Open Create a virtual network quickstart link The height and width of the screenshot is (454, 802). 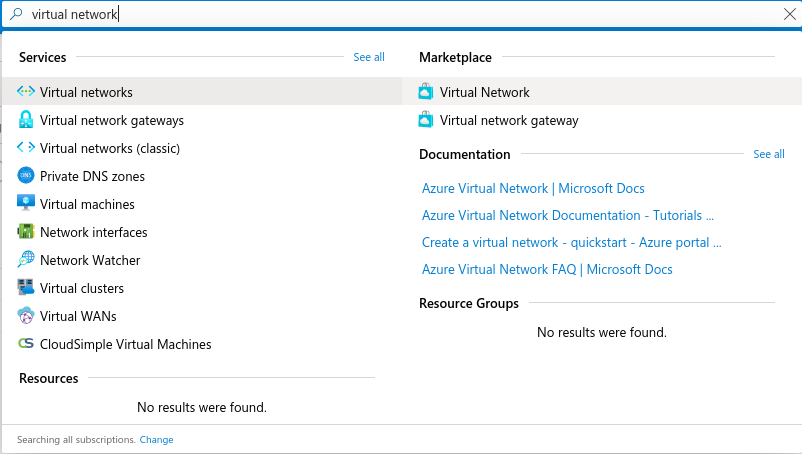[x=571, y=242]
